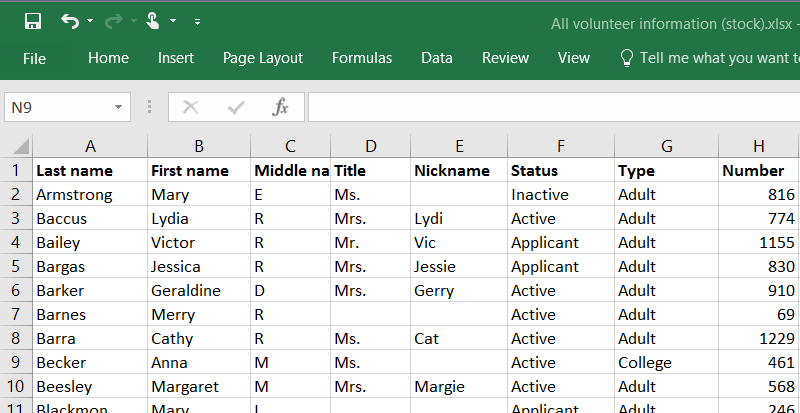The width and height of the screenshot is (800, 413).
Task: Click the Undo arrow icon
Action: click(69, 21)
